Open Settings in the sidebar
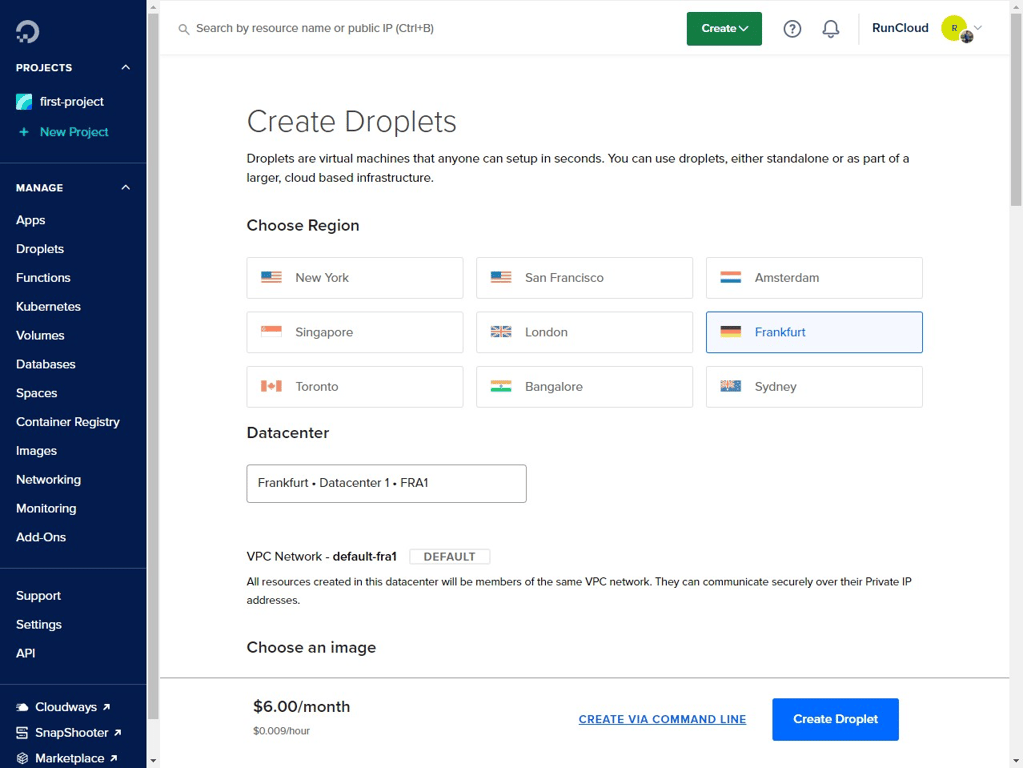The image size is (1023, 768). tap(38, 624)
